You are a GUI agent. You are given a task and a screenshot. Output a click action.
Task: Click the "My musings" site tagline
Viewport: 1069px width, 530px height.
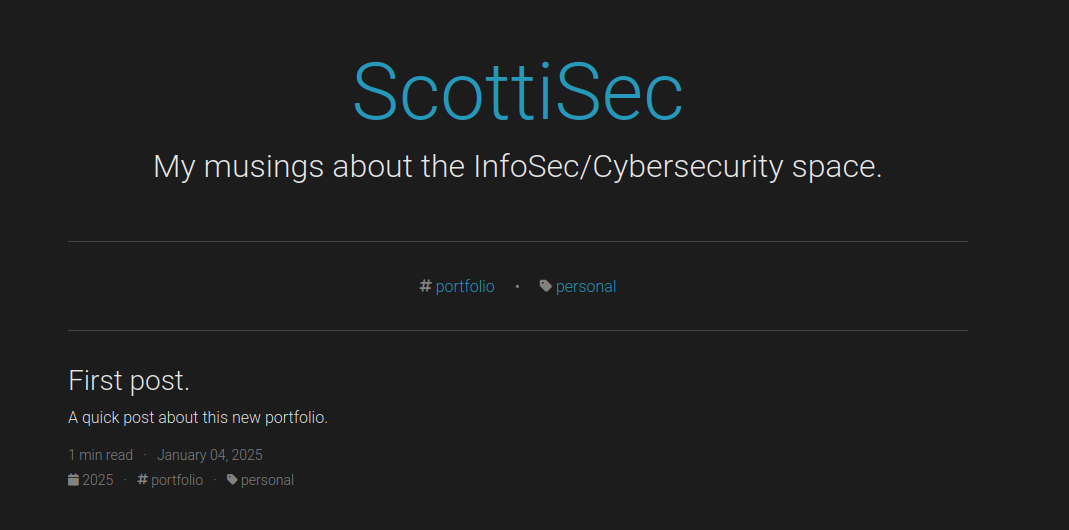click(517, 166)
